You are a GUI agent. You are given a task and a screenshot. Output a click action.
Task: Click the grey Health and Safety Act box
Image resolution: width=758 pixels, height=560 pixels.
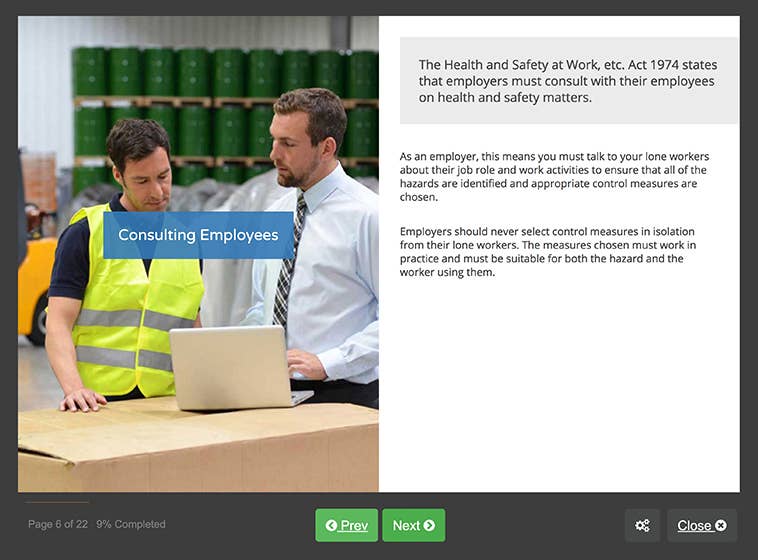pos(568,81)
